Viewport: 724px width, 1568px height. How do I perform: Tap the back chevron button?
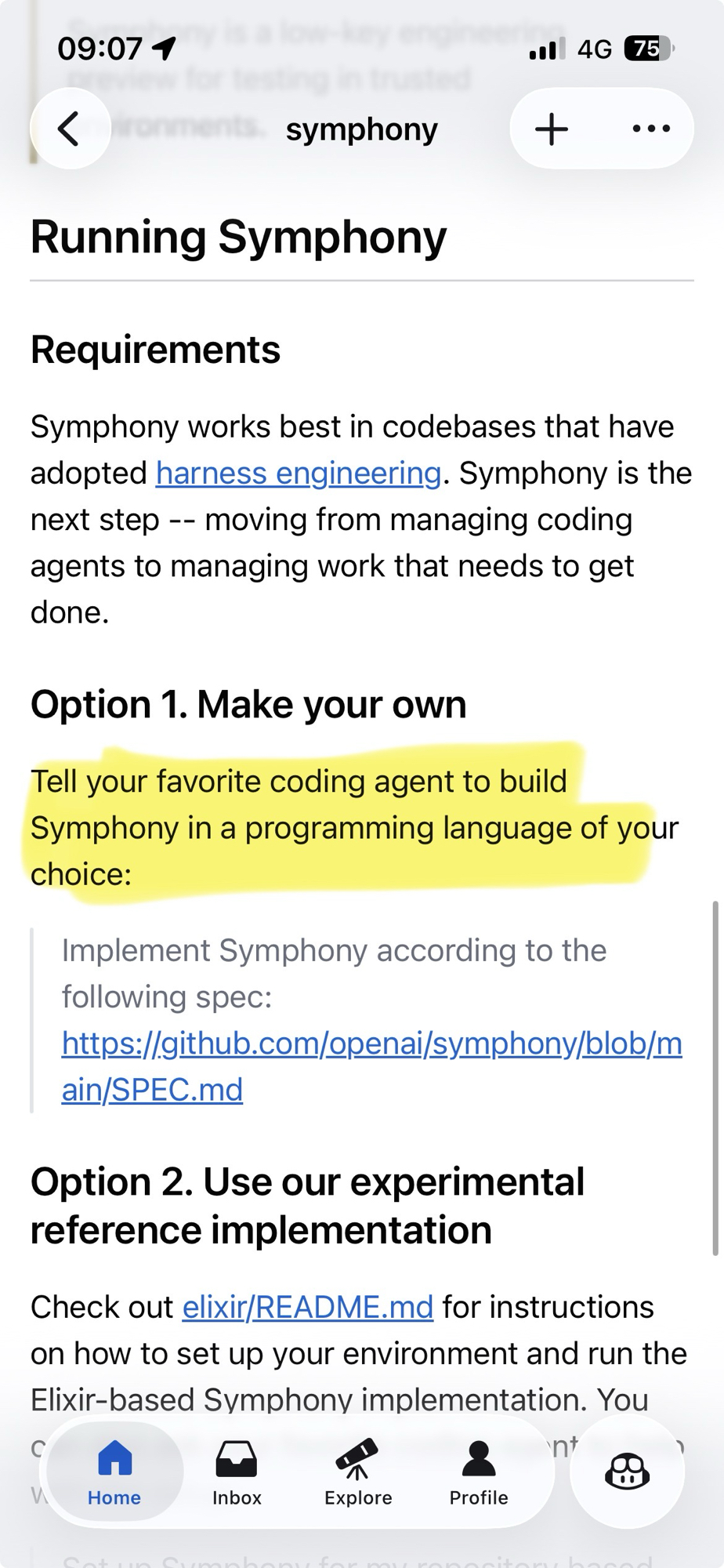click(70, 129)
